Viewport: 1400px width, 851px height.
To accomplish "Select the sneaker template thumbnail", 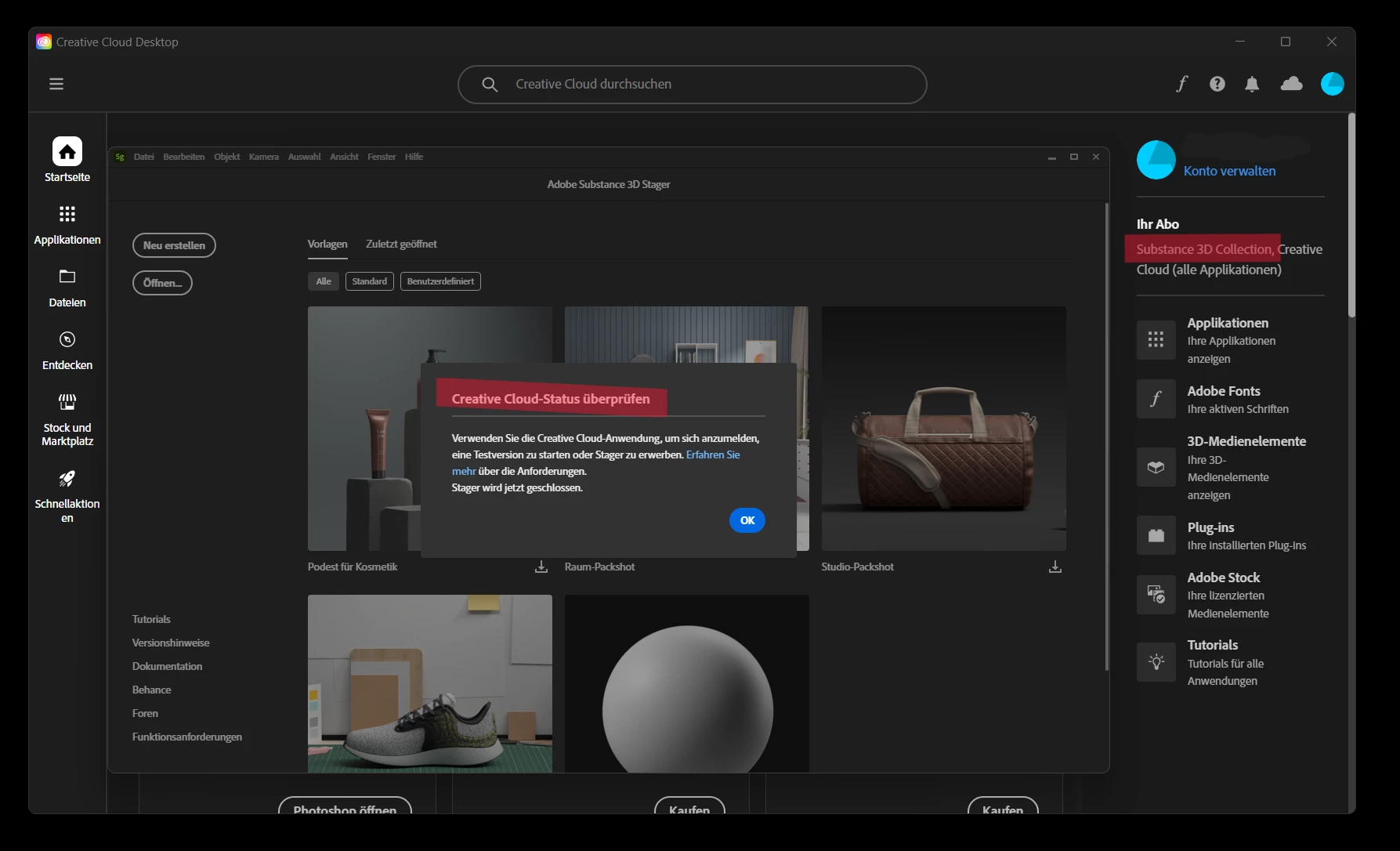I will point(430,683).
